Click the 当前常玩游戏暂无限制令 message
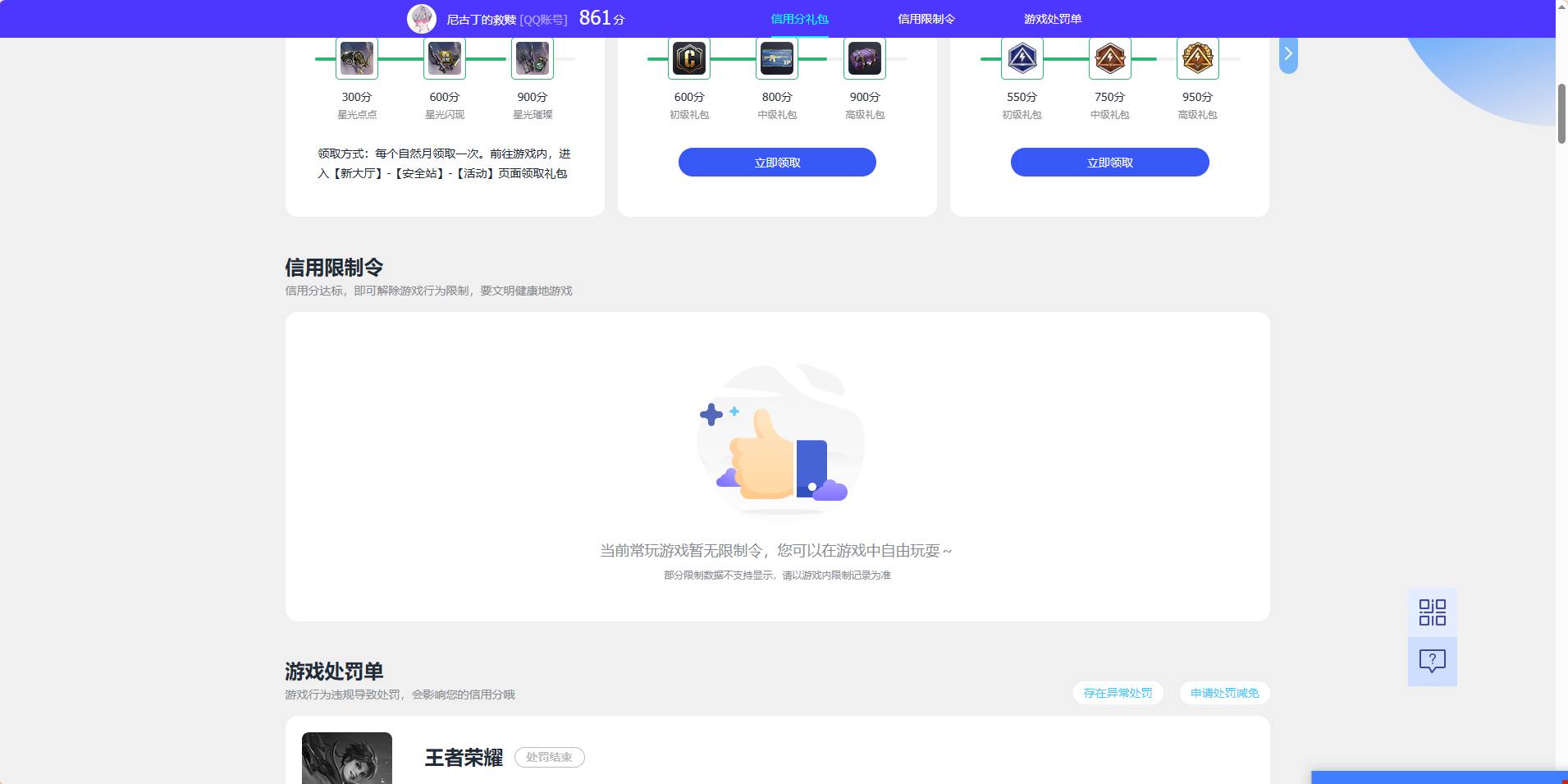This screenshot has height=784, width=1568. pyautogui.click(x=776, y=551)
